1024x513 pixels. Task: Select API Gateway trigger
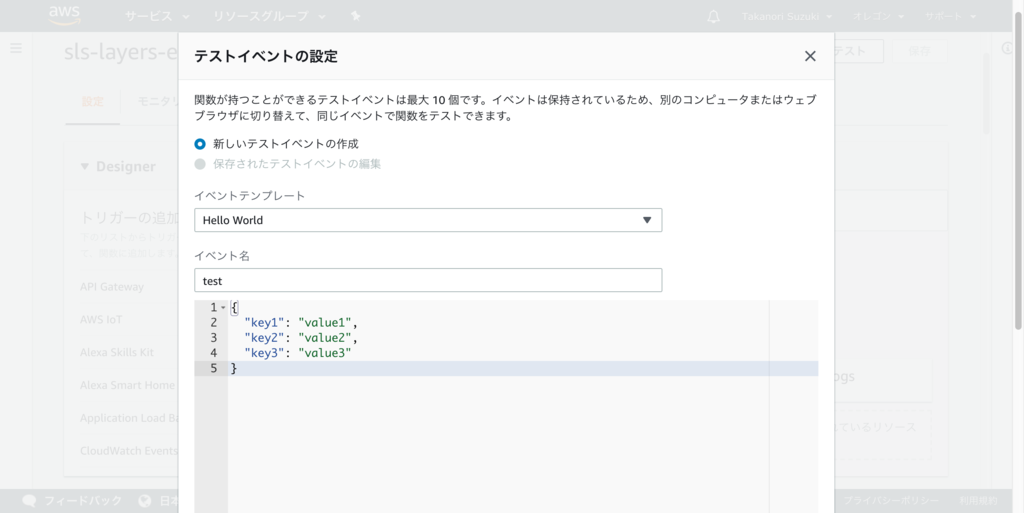coord(112,287)
